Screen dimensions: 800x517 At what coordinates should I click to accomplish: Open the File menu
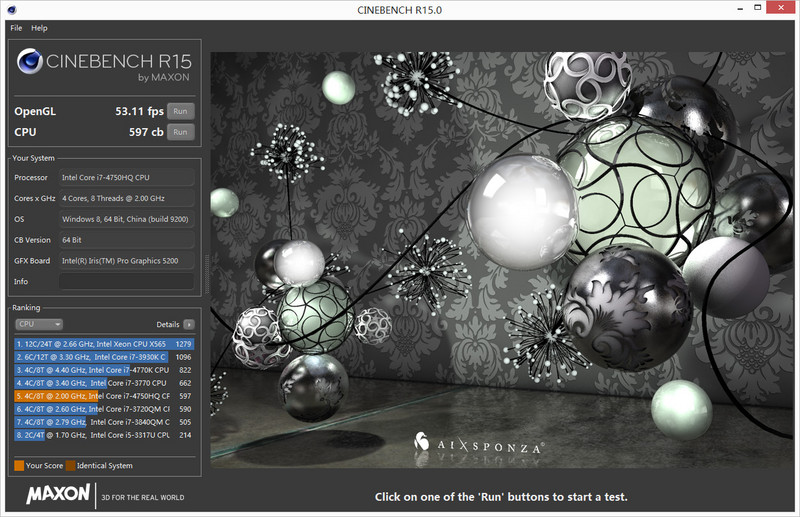16,28
